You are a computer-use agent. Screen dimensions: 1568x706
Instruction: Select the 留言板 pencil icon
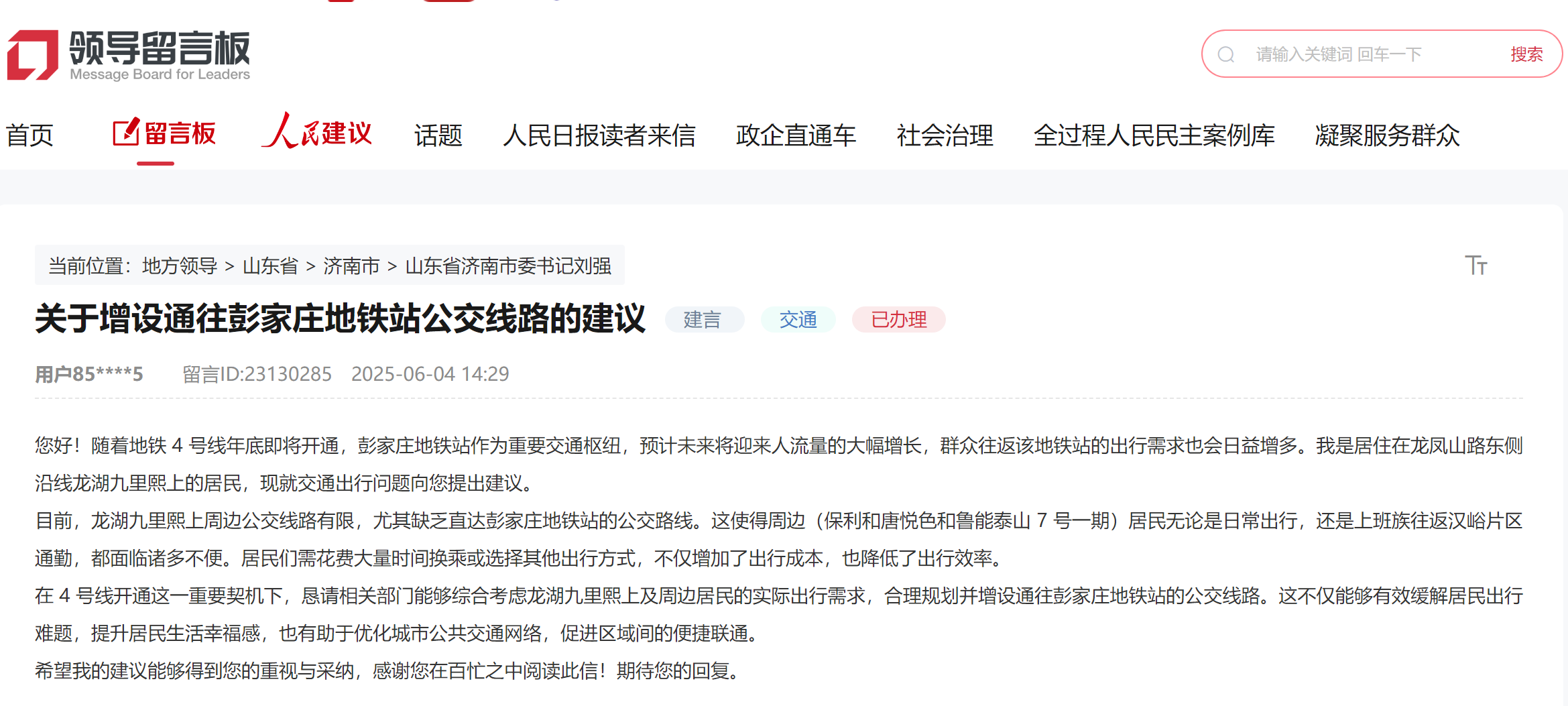point(125,131)
